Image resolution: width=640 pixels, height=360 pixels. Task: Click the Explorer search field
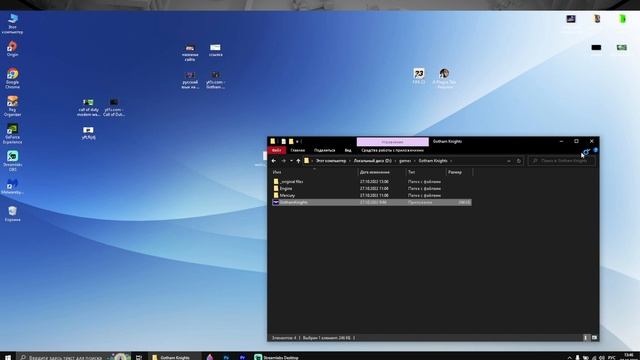(561, 161)
